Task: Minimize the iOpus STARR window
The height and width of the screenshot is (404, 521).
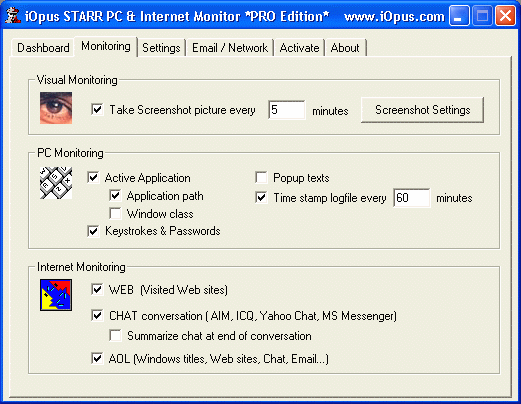Action: click(x=459, y=16)
